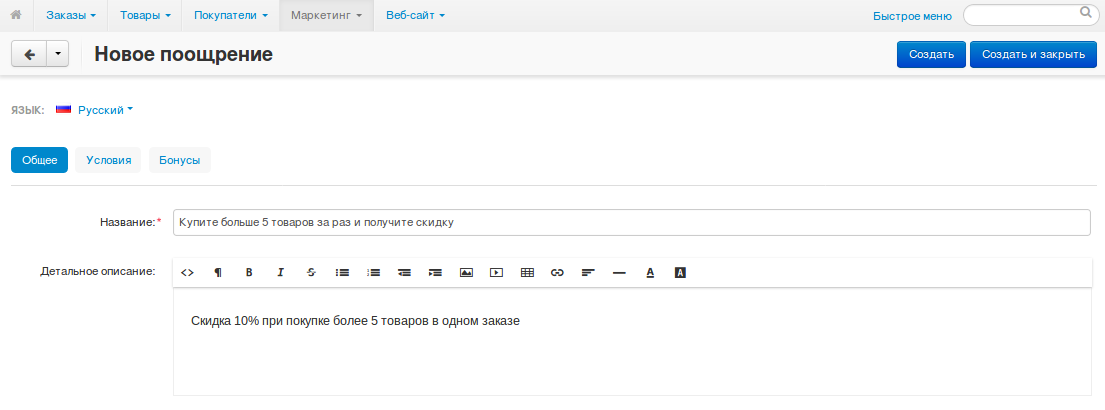Open text alignment options
The width and height of the screenshot is (1105, 410).
(x=588, y=273)
